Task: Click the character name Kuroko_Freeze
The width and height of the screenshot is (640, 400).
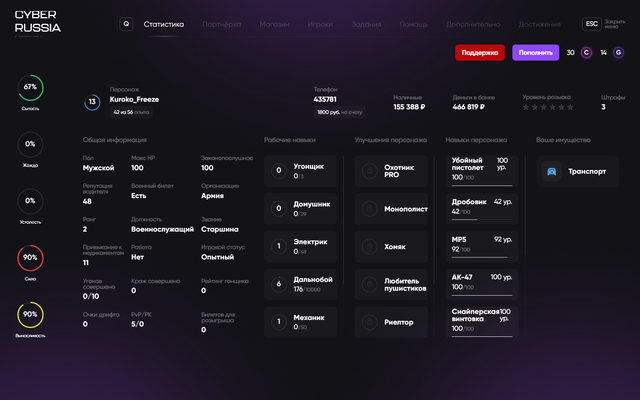Action: [x=134, y=100]
